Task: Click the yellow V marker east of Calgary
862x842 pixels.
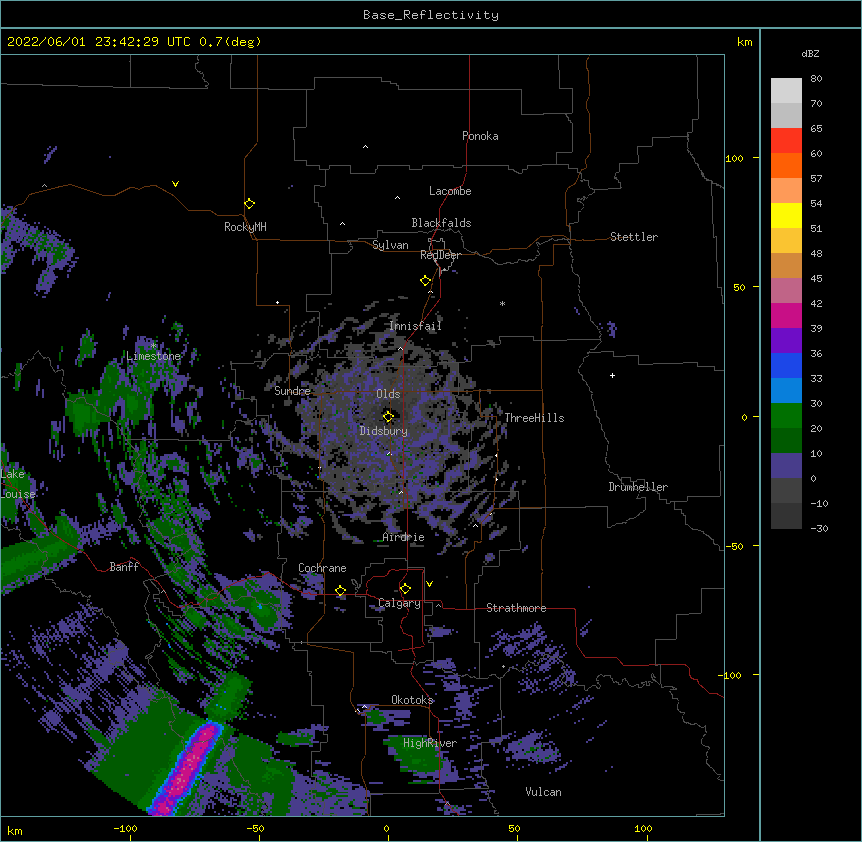Action: [x=429, y=584]
